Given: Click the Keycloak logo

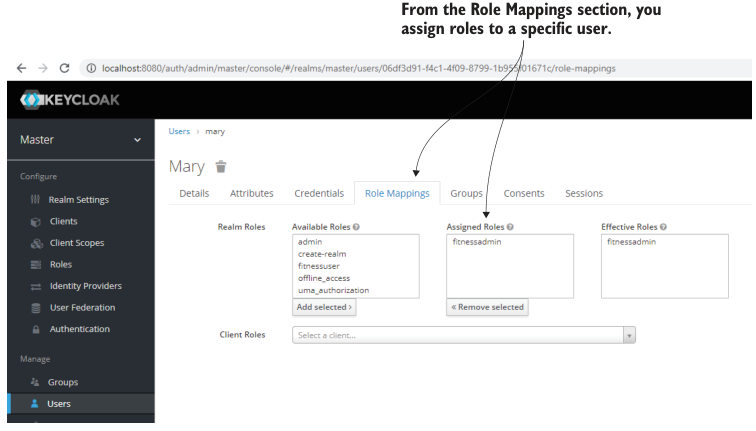Looking at the screenshot, I should (70, 100).
